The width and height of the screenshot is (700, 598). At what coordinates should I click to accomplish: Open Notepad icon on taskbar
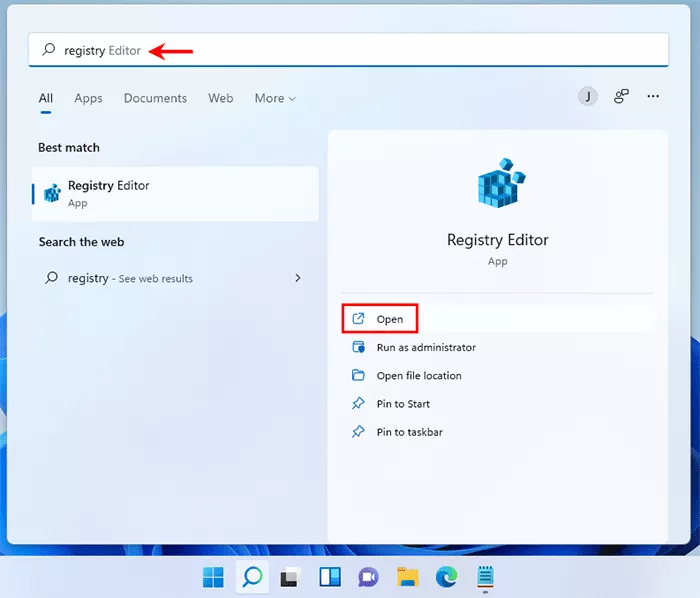pyautogui.click(x=485, y=577)
